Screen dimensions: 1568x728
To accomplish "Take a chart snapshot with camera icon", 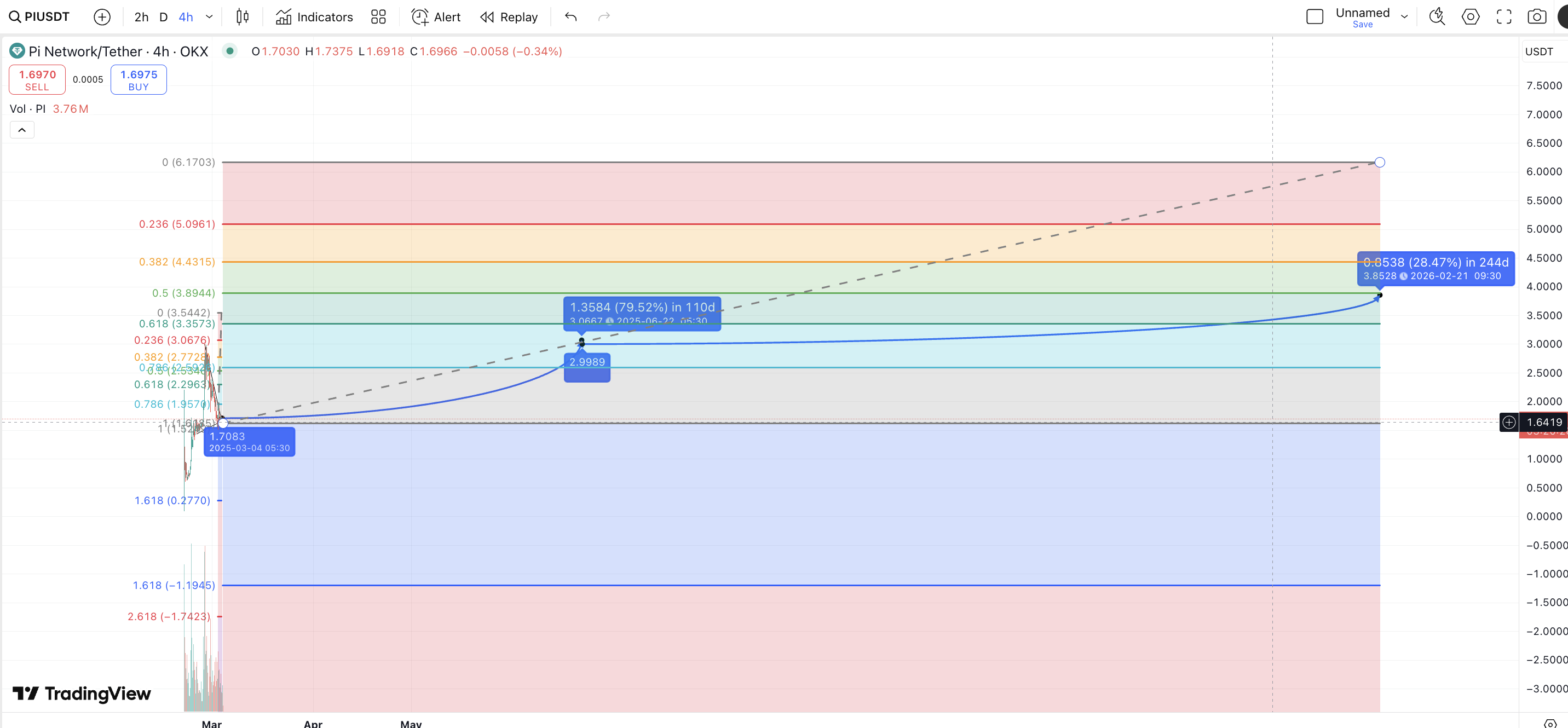I will click(x=1536, y=17).
